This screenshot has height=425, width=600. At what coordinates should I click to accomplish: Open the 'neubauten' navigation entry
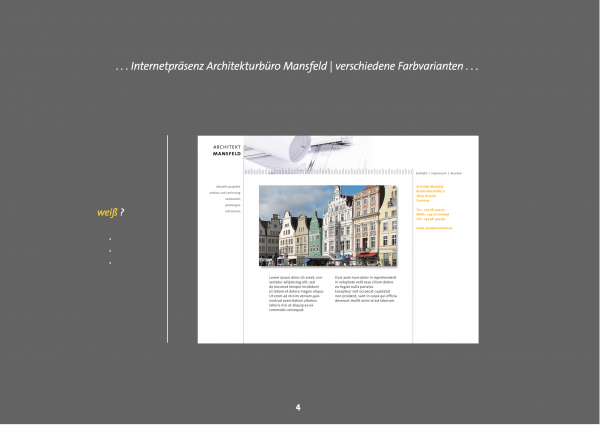232,199
